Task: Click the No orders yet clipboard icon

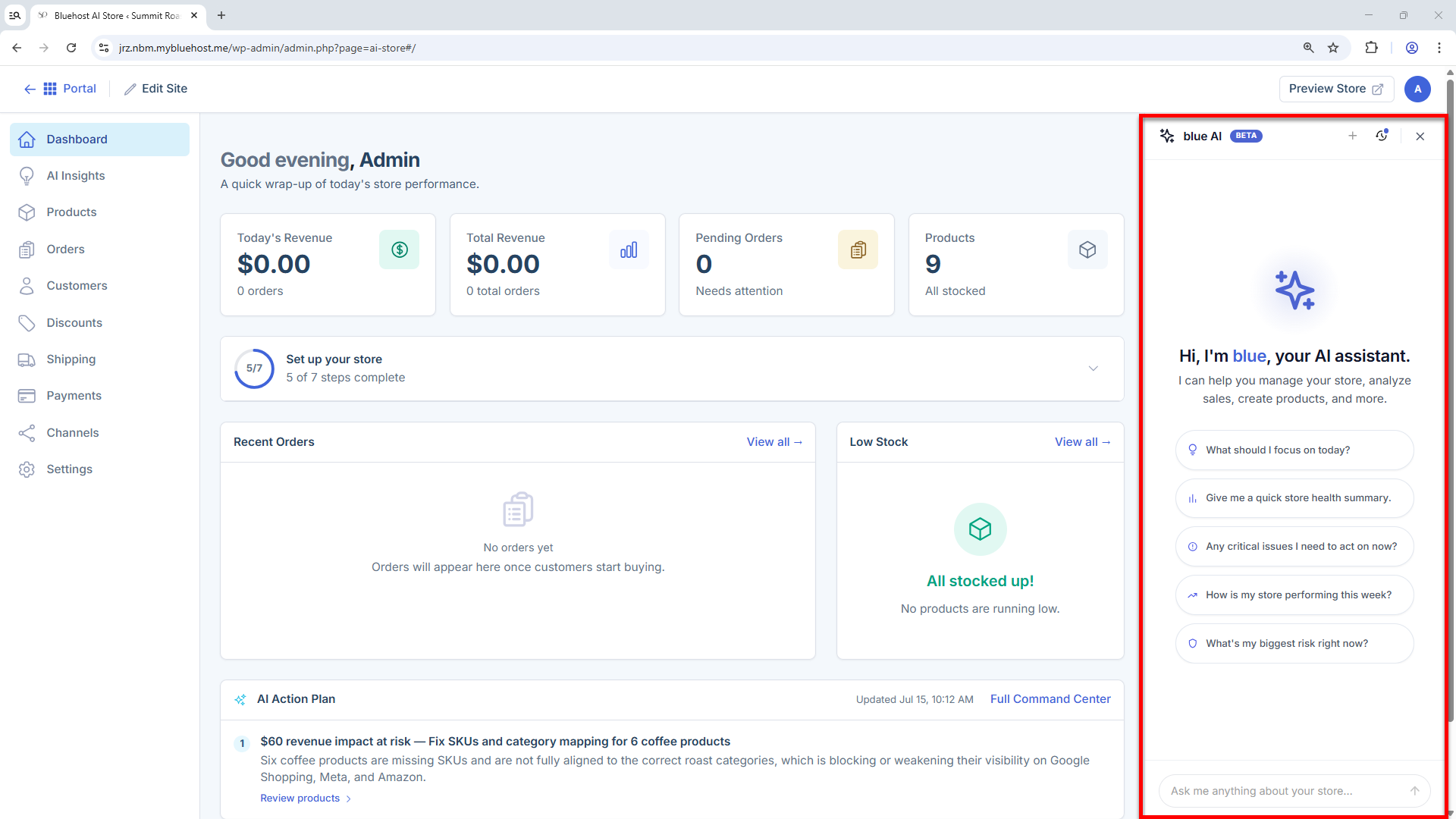Action: [x=518, y=509]
